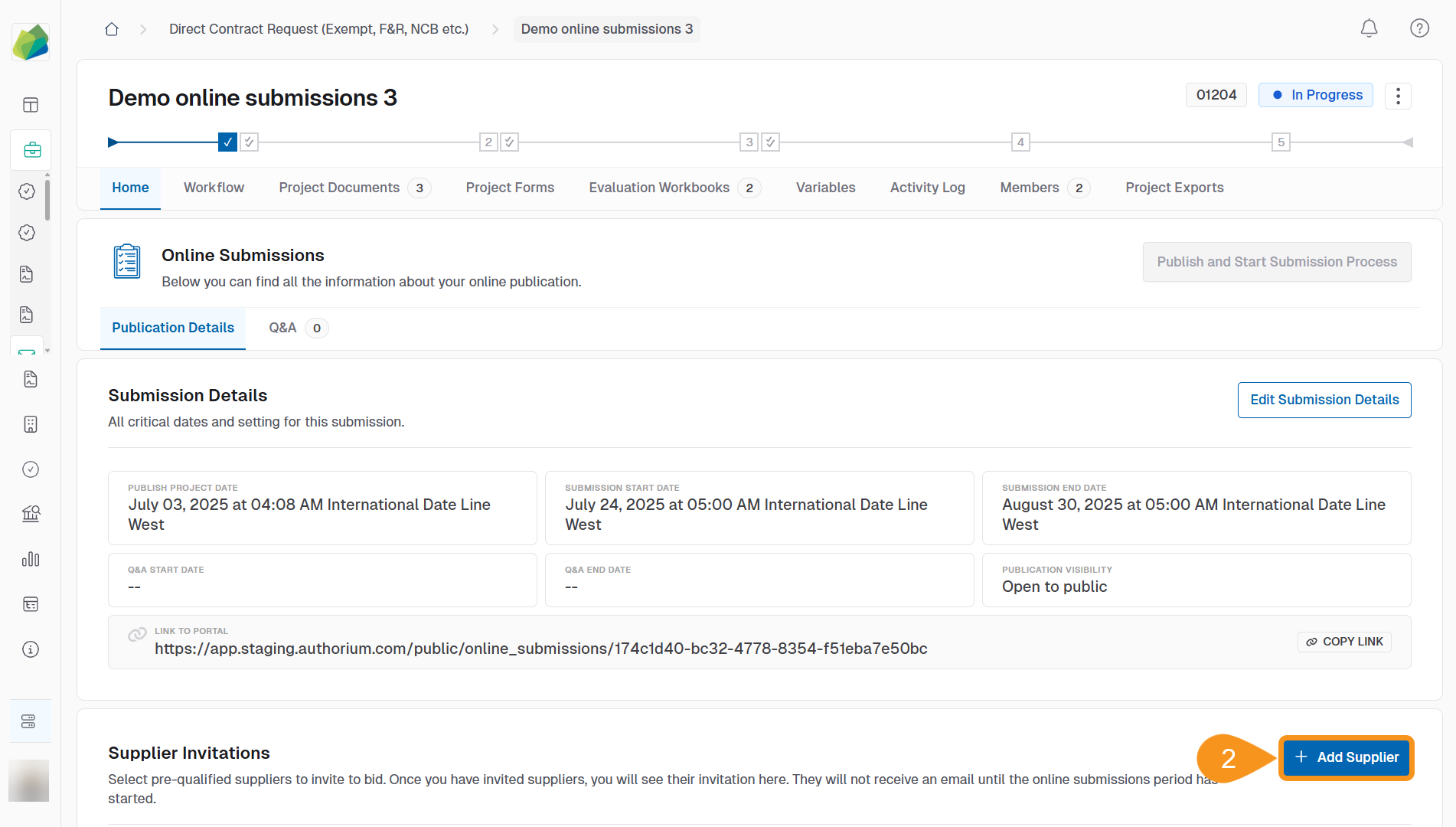
Task: Click double-check box next to step 2
Action: click(x=510, y=142)
